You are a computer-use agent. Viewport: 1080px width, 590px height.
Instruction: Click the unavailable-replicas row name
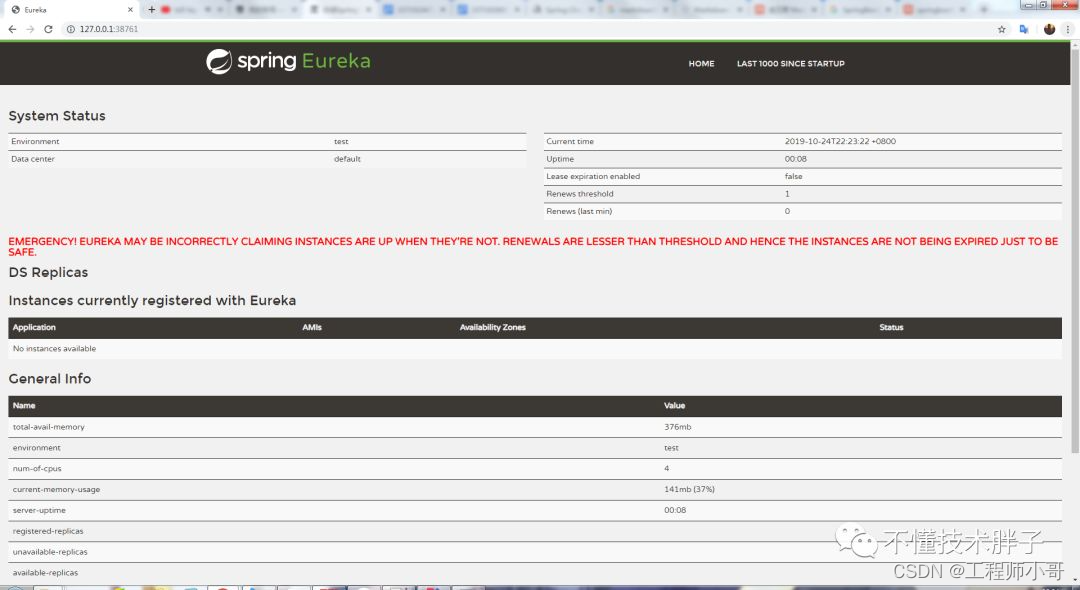pos(50,551)
